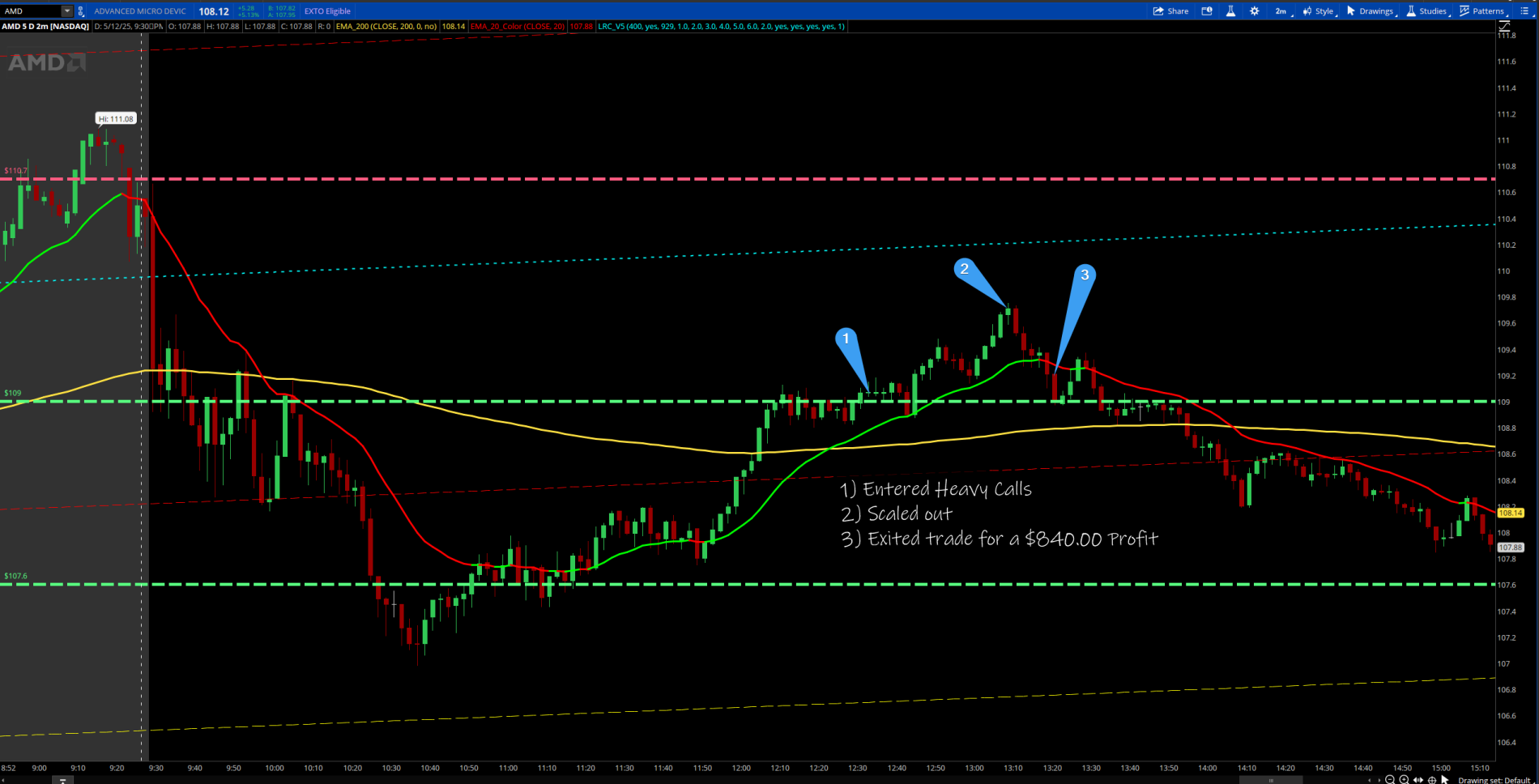
Task: Open the Drawing set: Default dropdown
Action: tap(1494, 779)
